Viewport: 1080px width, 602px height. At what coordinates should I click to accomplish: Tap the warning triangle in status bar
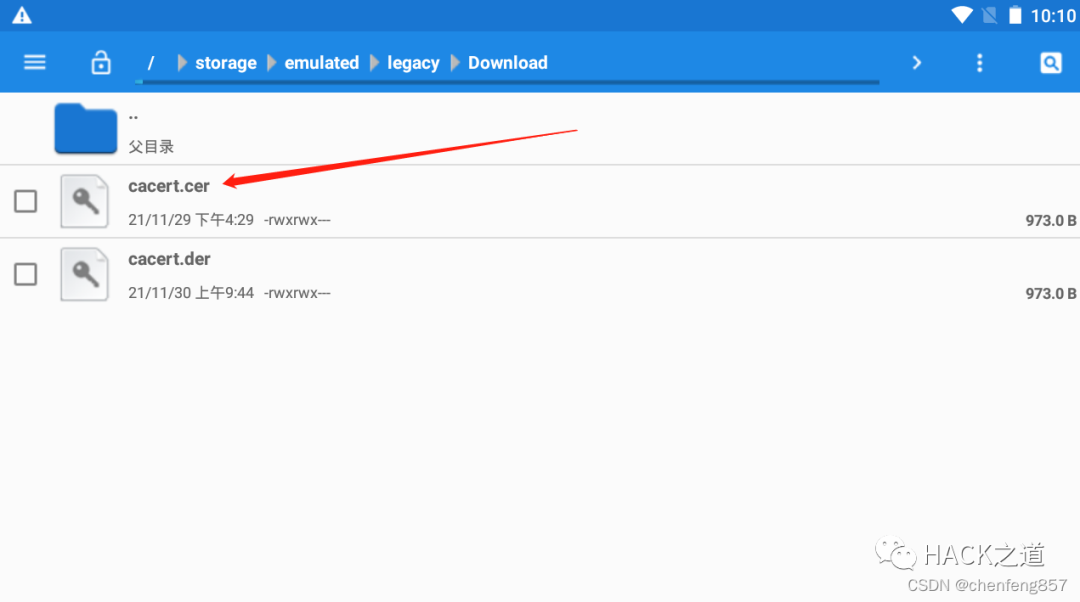click(x=22, y=15)
